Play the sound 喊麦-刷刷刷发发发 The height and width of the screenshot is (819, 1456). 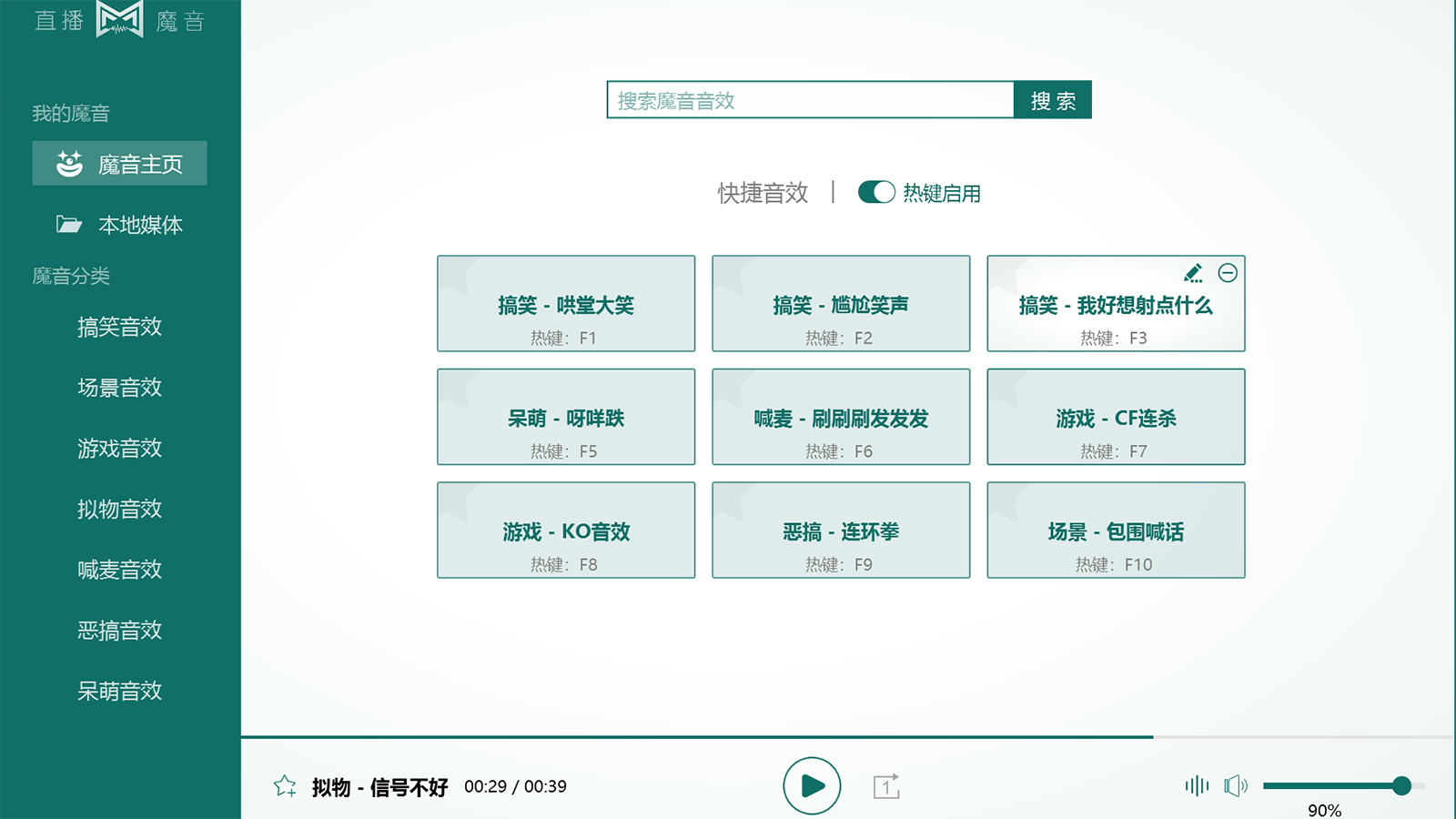(840, 417)
